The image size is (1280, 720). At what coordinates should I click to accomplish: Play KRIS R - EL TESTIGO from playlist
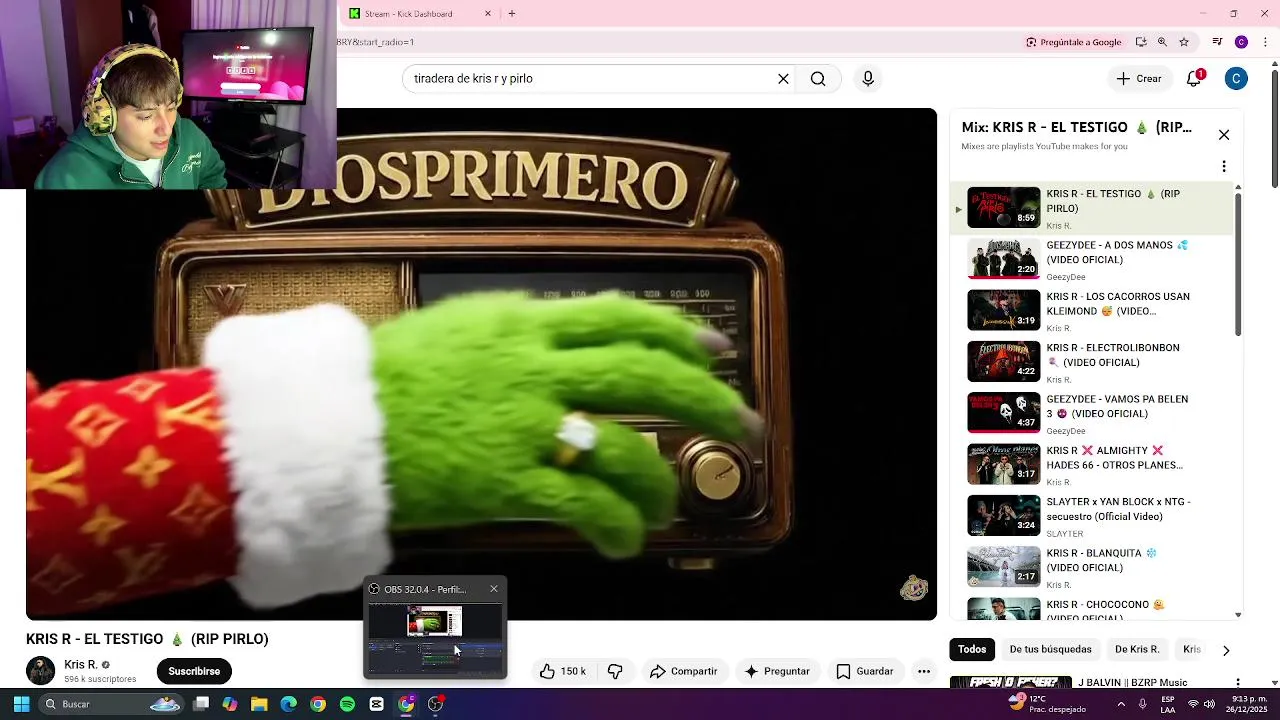pos(1090,208)
